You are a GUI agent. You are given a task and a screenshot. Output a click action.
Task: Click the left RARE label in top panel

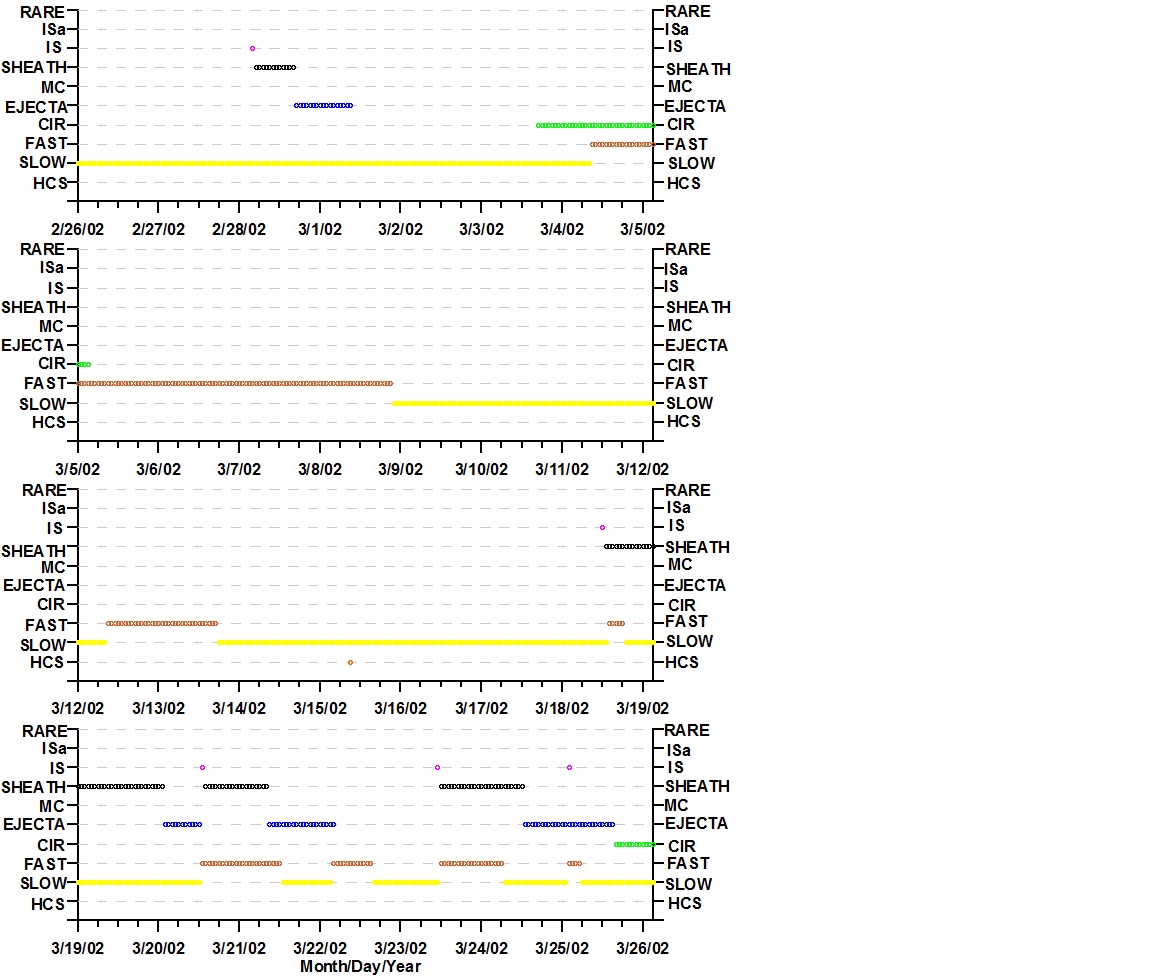click(x=42, y=13)
